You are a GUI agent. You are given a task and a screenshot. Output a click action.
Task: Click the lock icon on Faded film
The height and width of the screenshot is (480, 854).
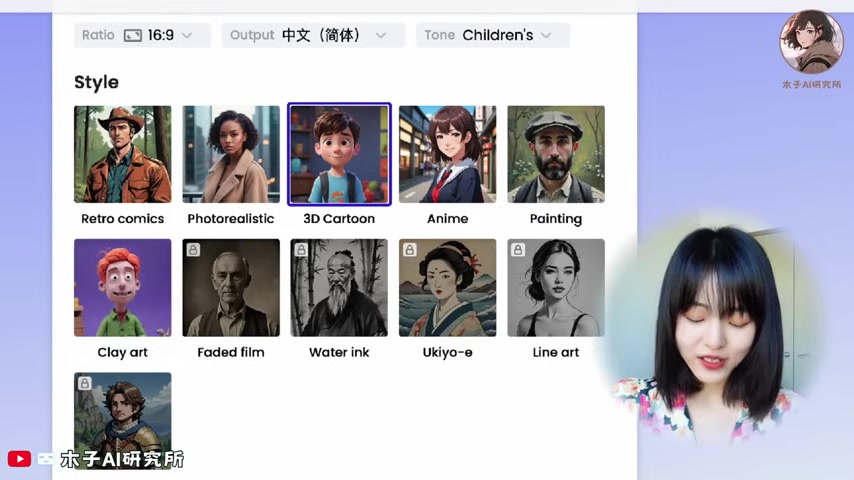click(x=193, y=250)
